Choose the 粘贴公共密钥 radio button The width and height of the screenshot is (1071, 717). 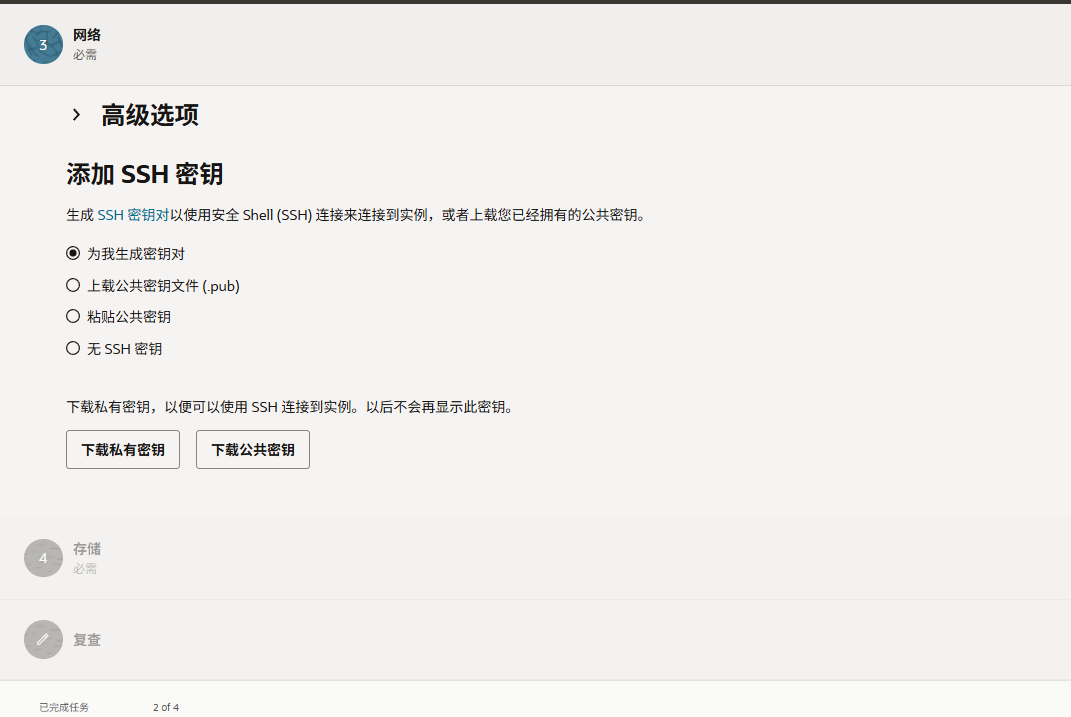click(x=73, y=317)
